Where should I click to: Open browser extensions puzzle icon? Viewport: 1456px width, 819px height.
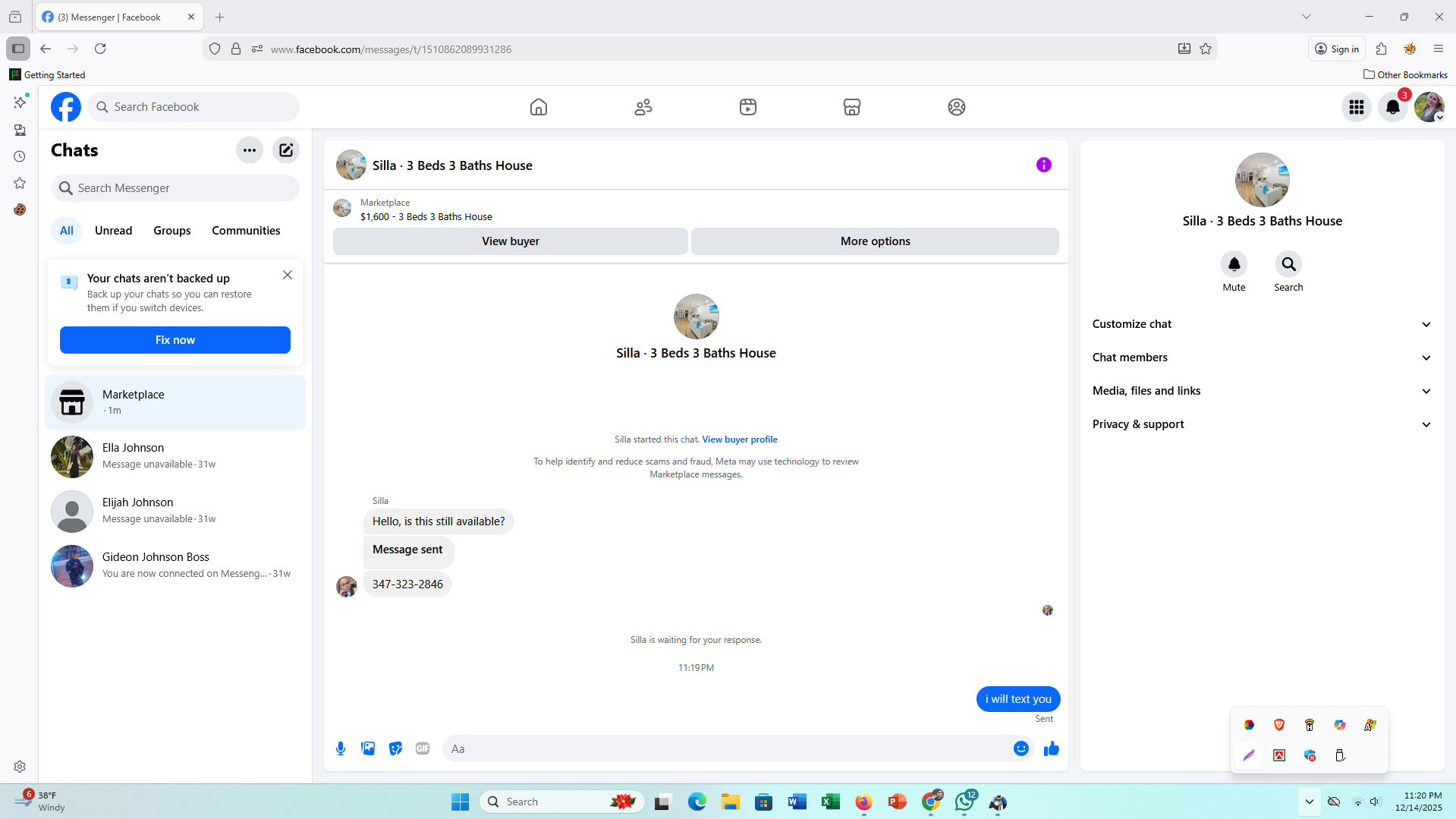[x=1381, y=49]
